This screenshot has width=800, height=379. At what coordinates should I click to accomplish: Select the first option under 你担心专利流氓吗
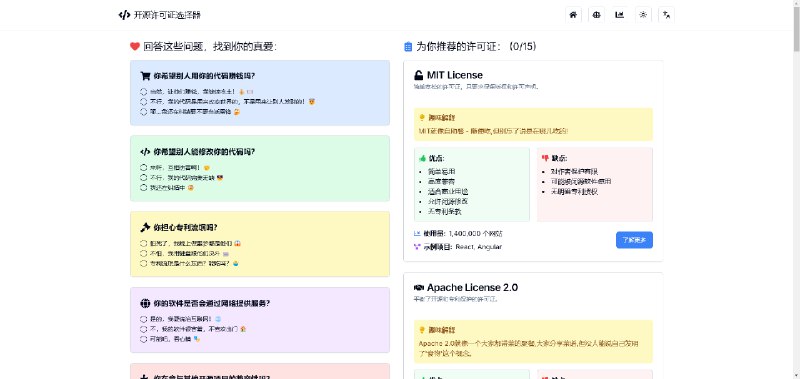143,243
